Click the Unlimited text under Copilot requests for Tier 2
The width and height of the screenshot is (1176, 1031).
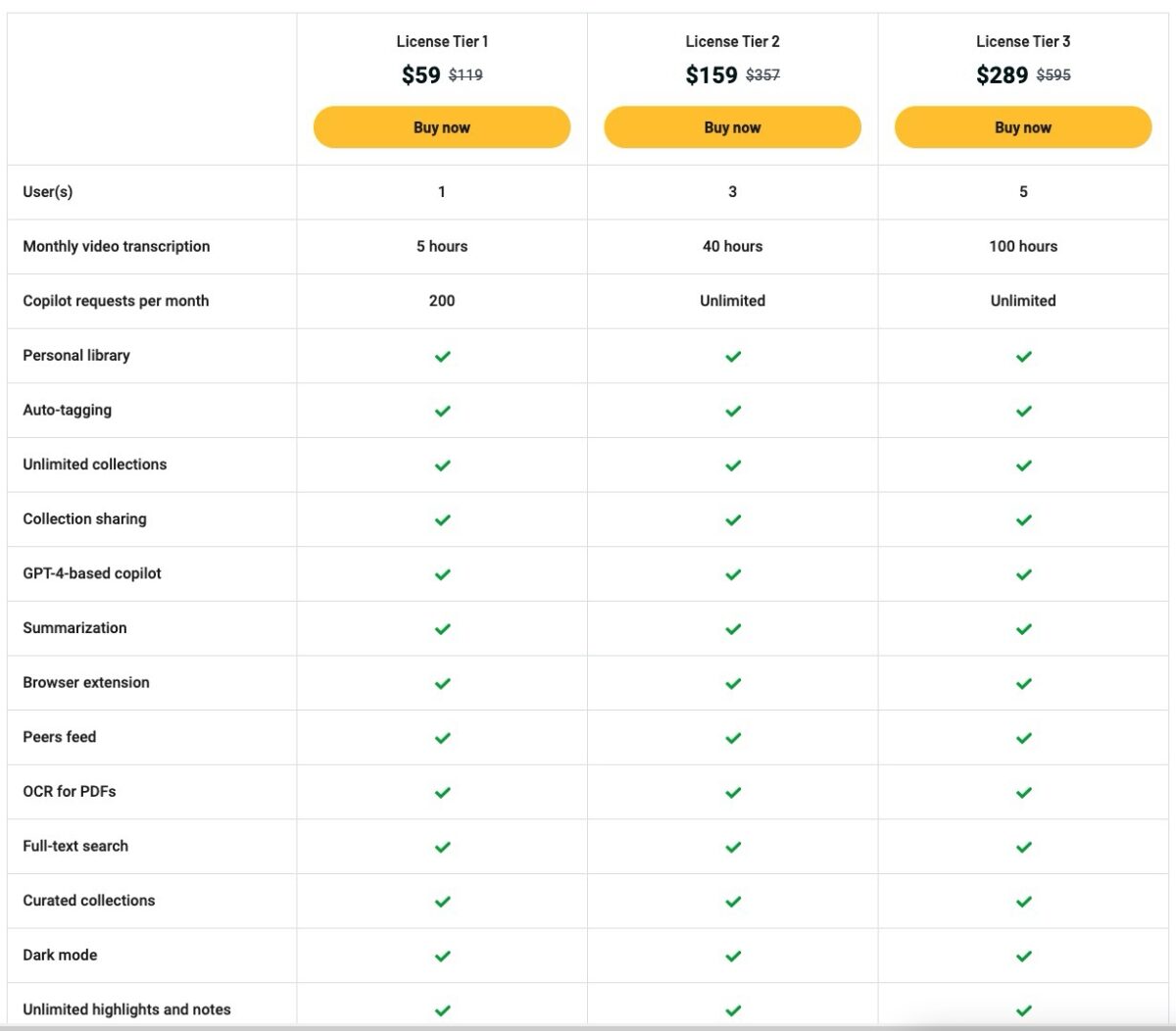[x=732, y=301]
